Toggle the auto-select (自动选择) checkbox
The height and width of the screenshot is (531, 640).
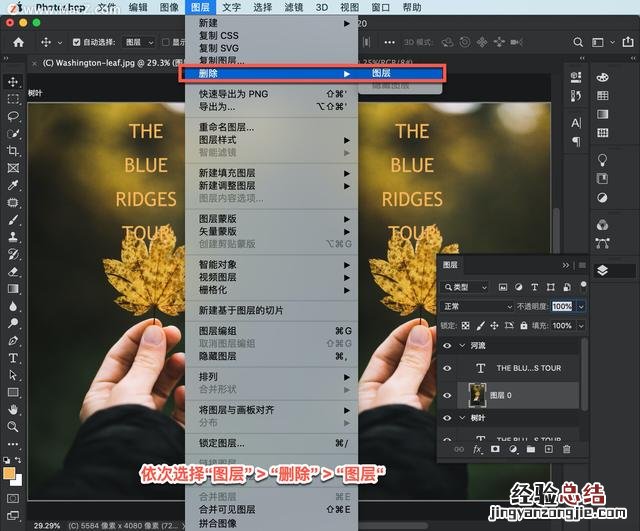tap(76, 43)
